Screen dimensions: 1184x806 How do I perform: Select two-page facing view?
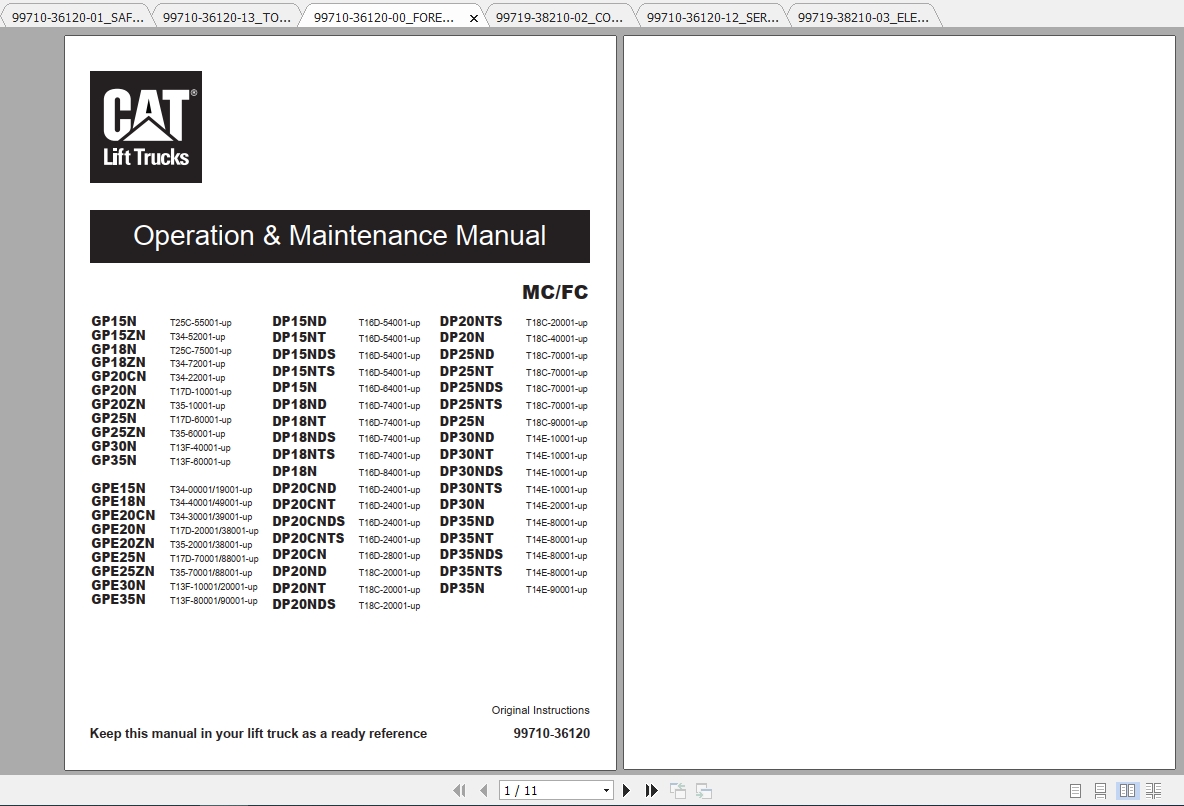pyautogui.click(x=1127, y=790)
